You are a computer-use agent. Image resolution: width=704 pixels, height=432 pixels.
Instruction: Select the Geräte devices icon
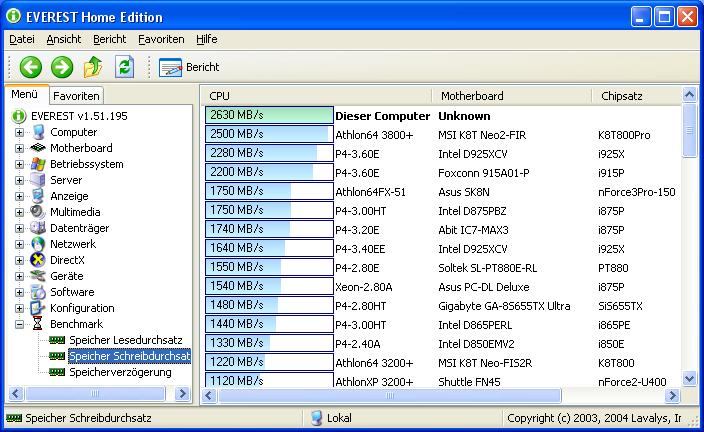pos(38,276)
